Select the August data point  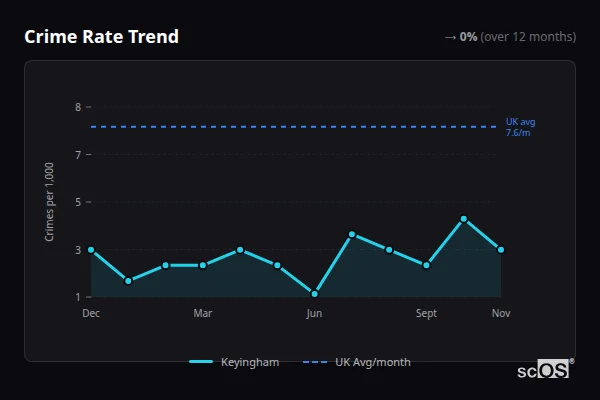(x=389, y=250)
